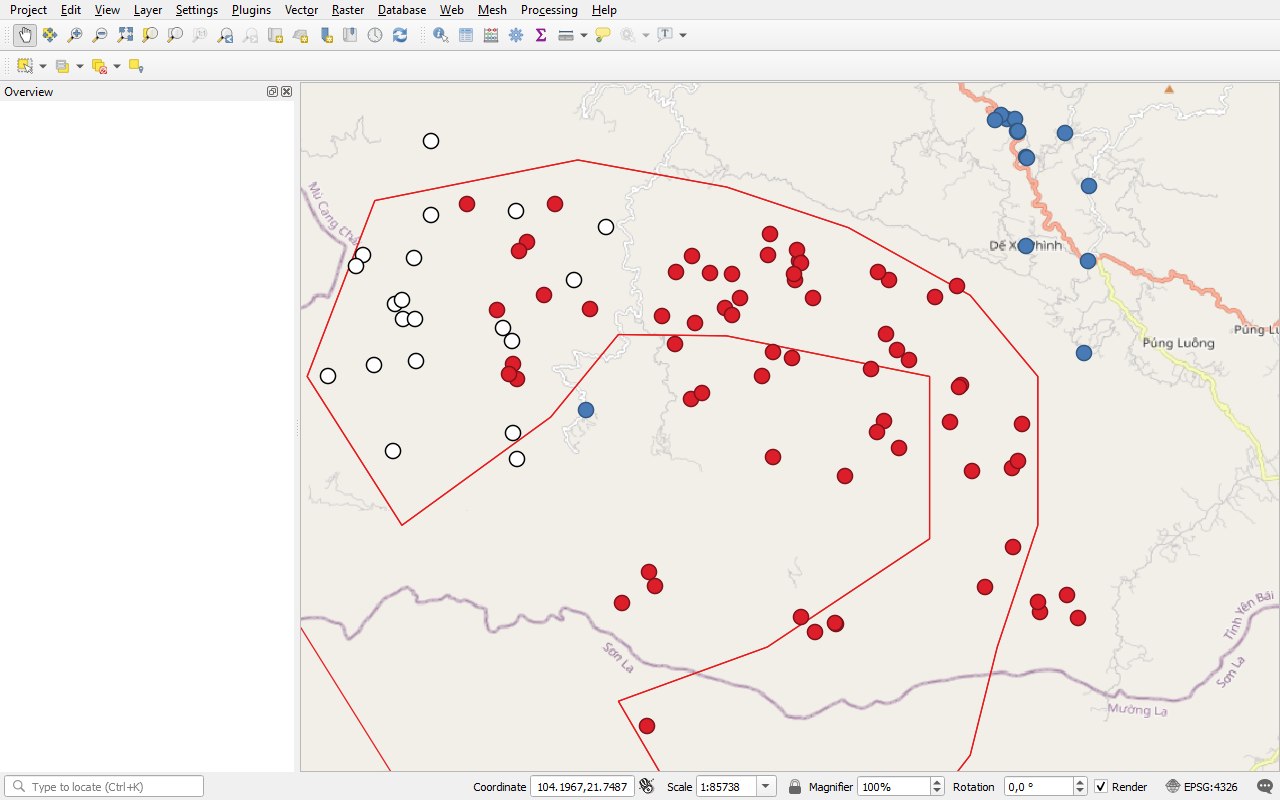The width and height of the screenshot is (1280, 800).
Task: Open the Raster menu
Action: (348, 10)
